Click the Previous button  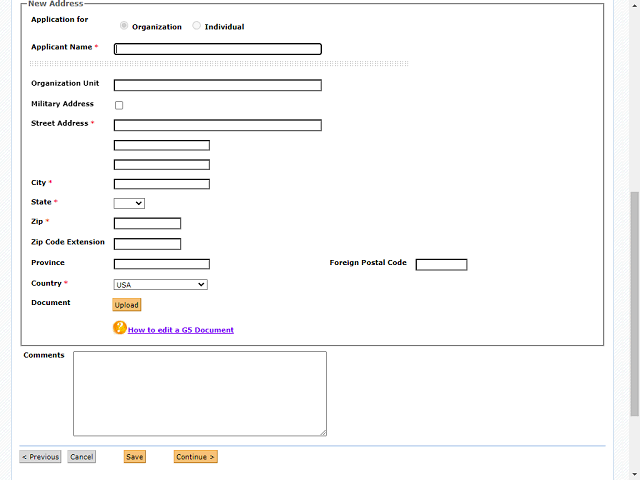tap(40, 457)
